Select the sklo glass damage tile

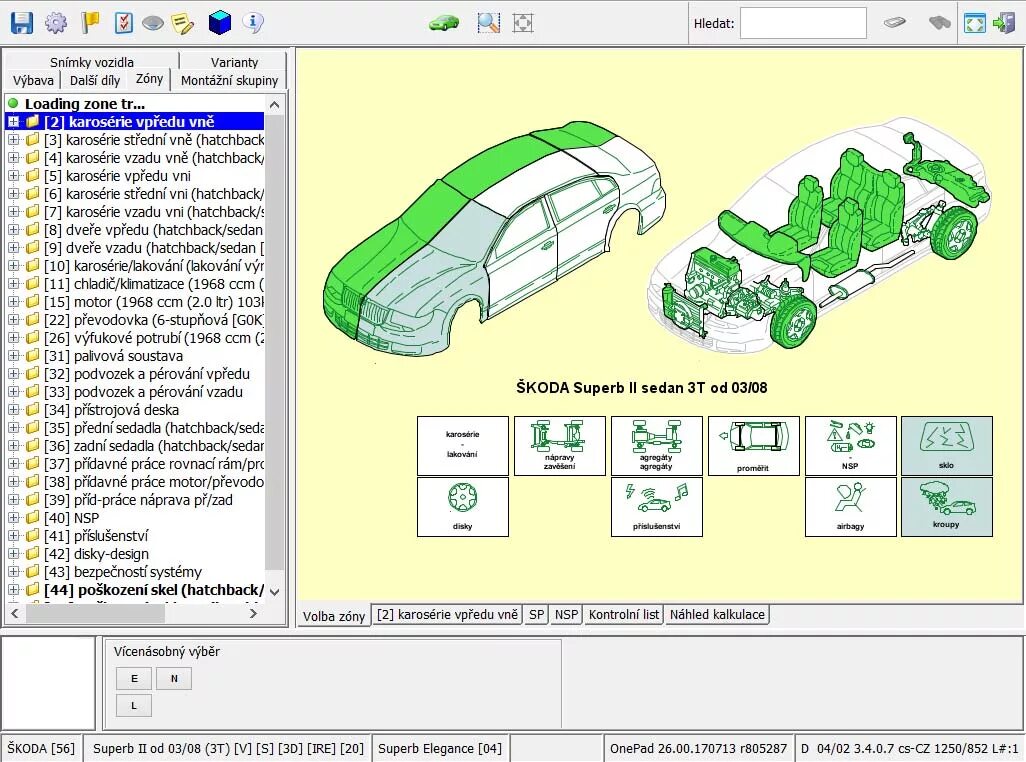click(947, 445)
